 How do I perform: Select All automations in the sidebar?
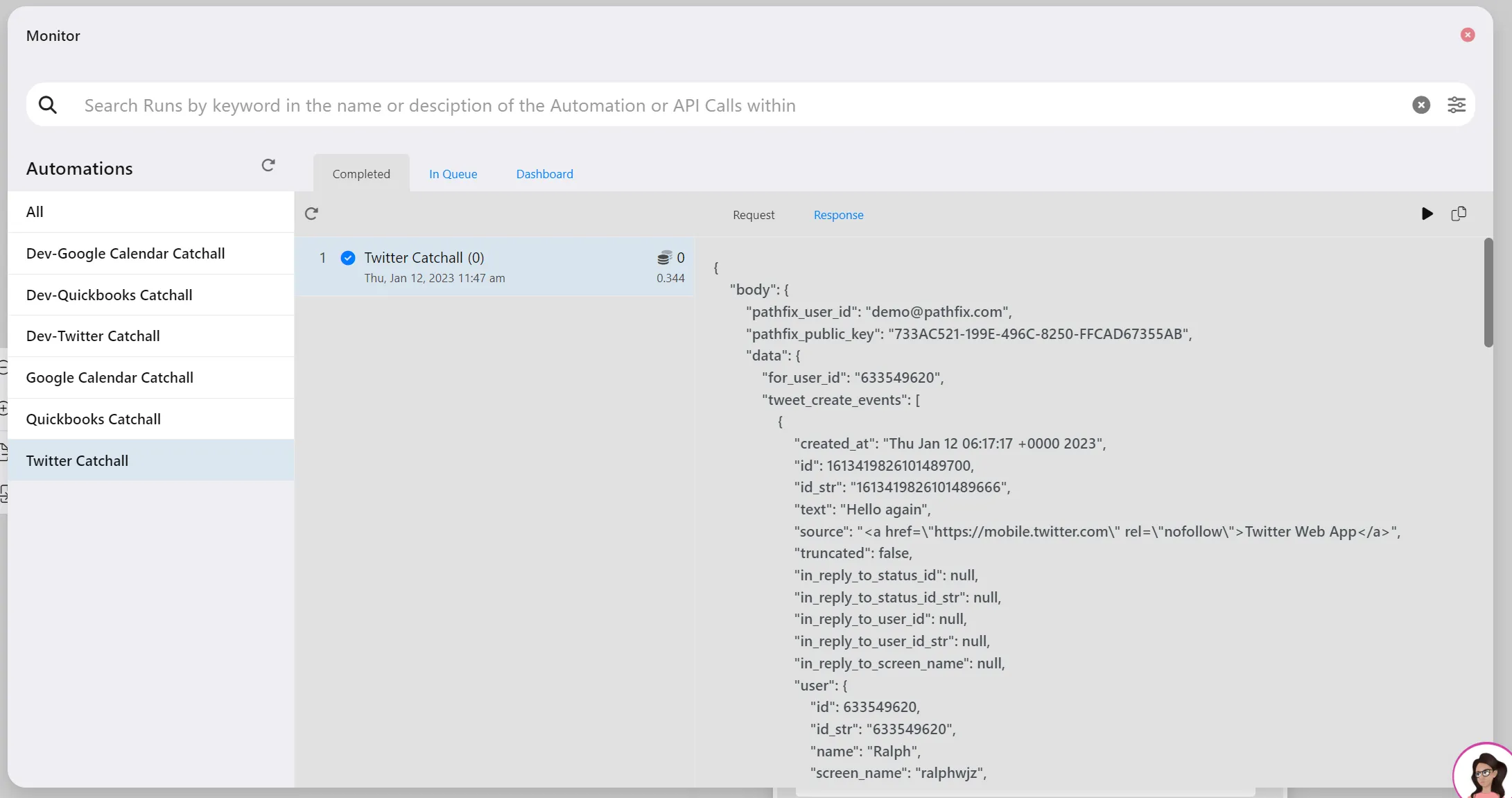[151, 212]
